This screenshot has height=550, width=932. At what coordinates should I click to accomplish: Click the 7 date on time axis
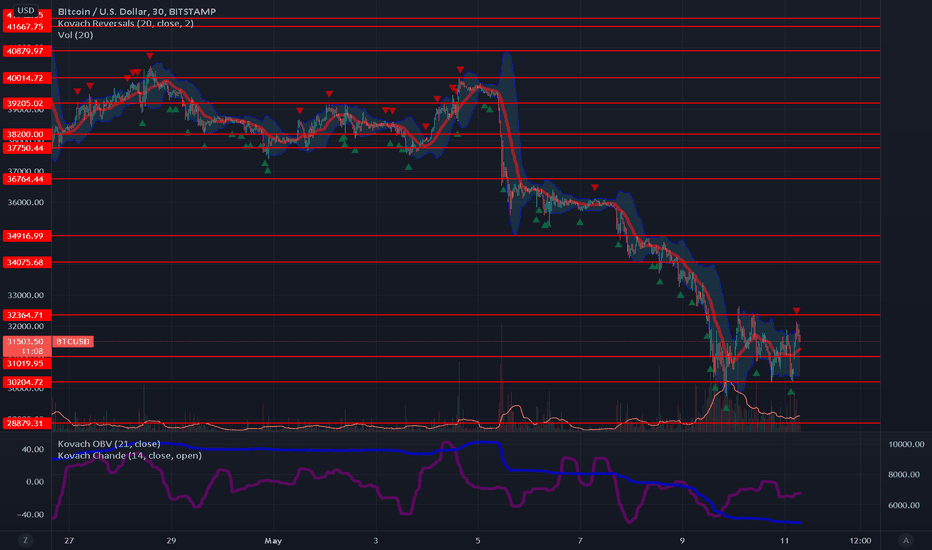580,540
